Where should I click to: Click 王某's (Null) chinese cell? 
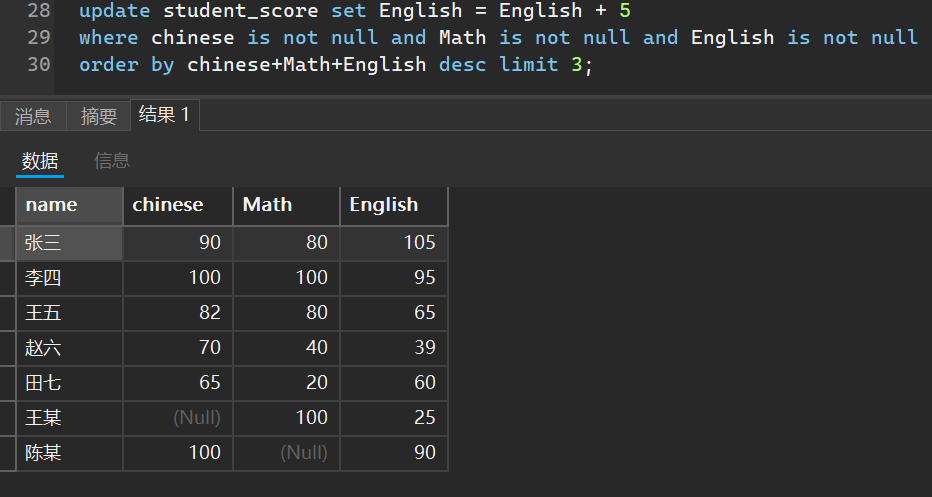[178, 418]
